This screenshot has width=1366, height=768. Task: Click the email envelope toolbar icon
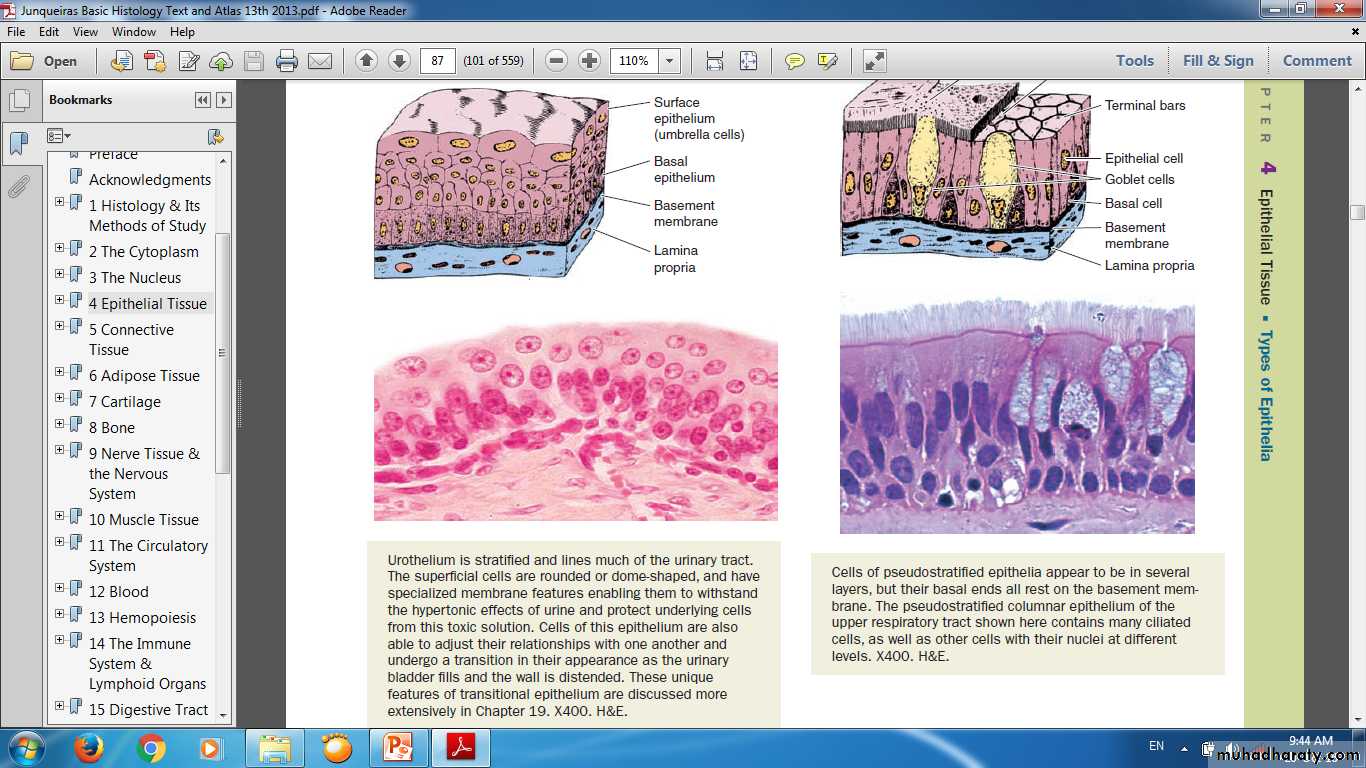pos(320,61)
